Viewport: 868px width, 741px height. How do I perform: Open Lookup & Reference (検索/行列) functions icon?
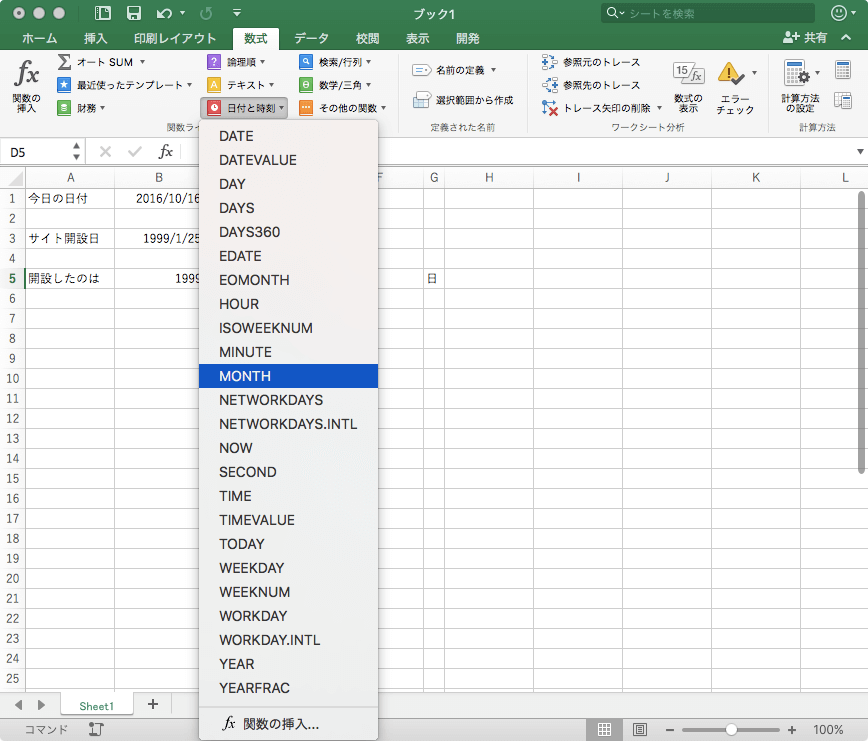[x=306, y=62]
